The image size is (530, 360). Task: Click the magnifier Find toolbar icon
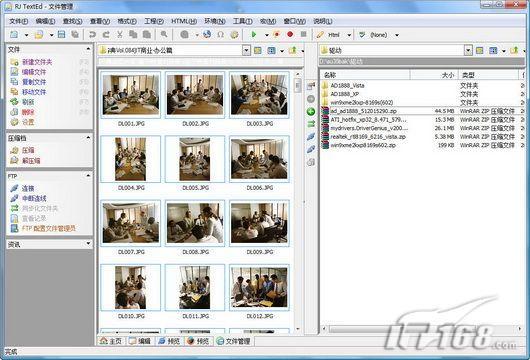point(164,34)
